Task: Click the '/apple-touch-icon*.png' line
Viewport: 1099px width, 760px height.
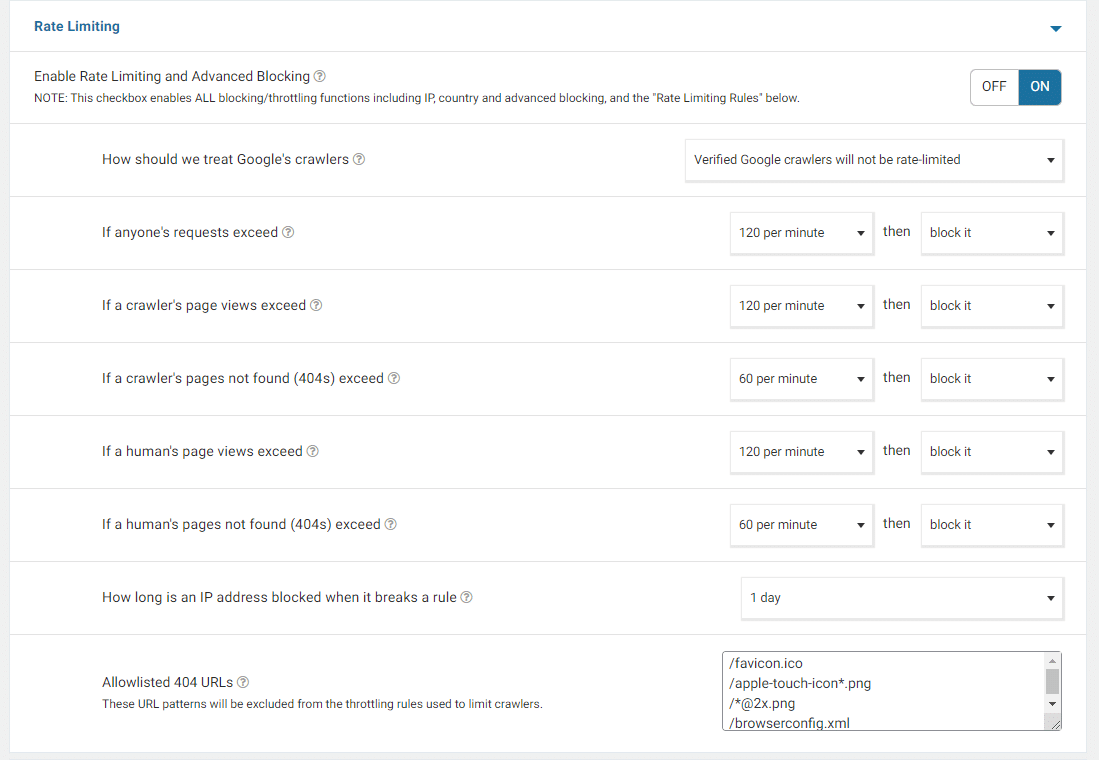Action: [800, 683]
